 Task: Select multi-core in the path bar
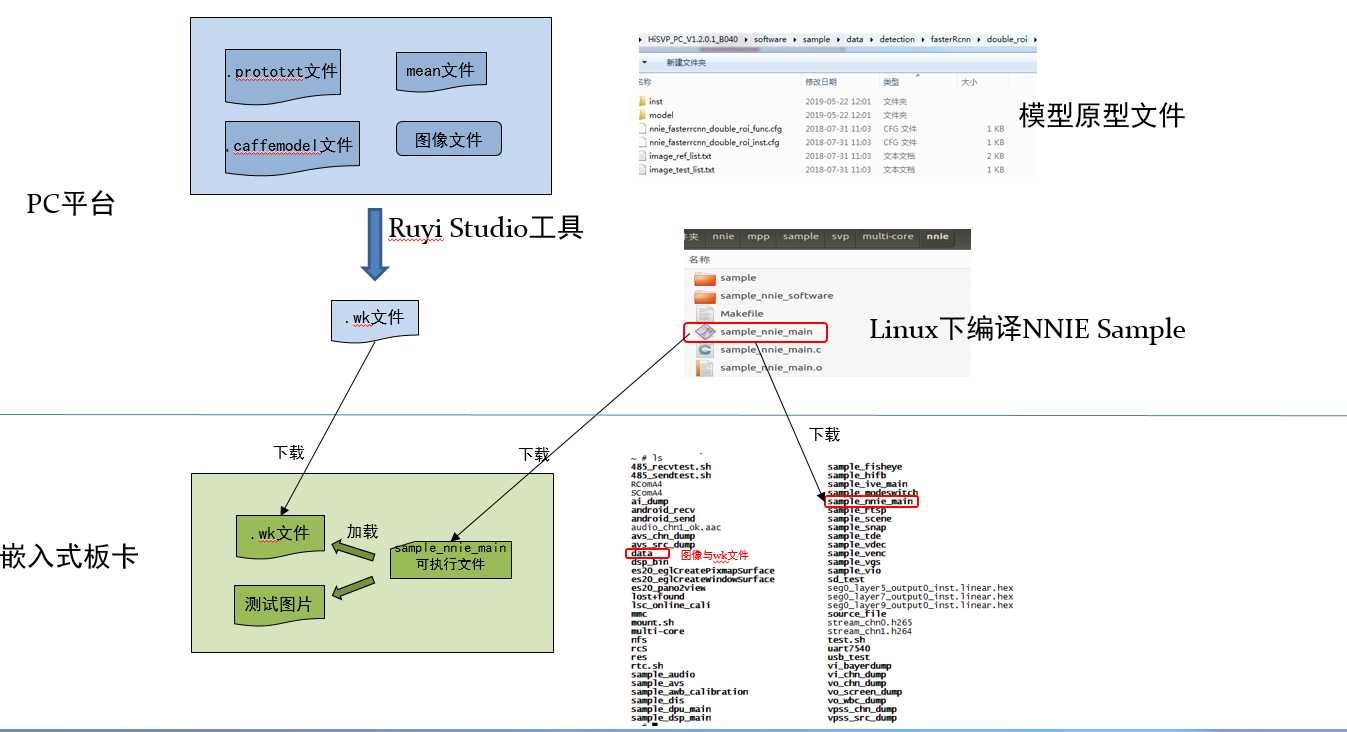(x=888, y=237)
